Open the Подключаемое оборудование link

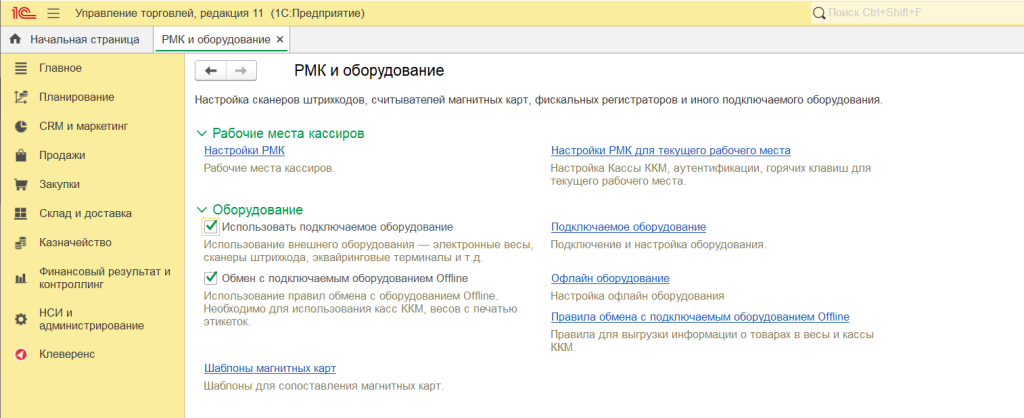(x=628, y=227)
